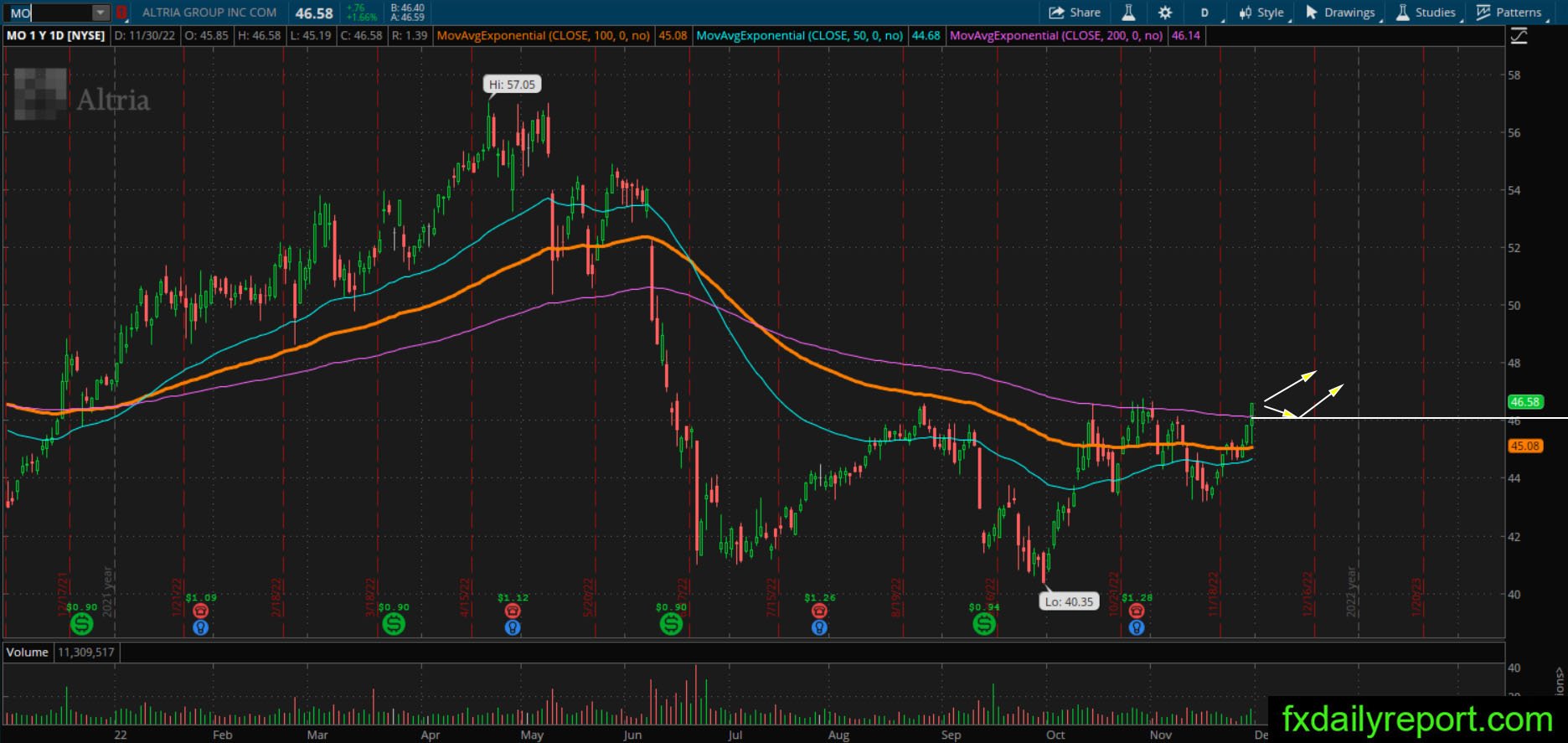Click the ask quote A:46.59
The image size is (1568, 743).
click(x=407, y=18)
